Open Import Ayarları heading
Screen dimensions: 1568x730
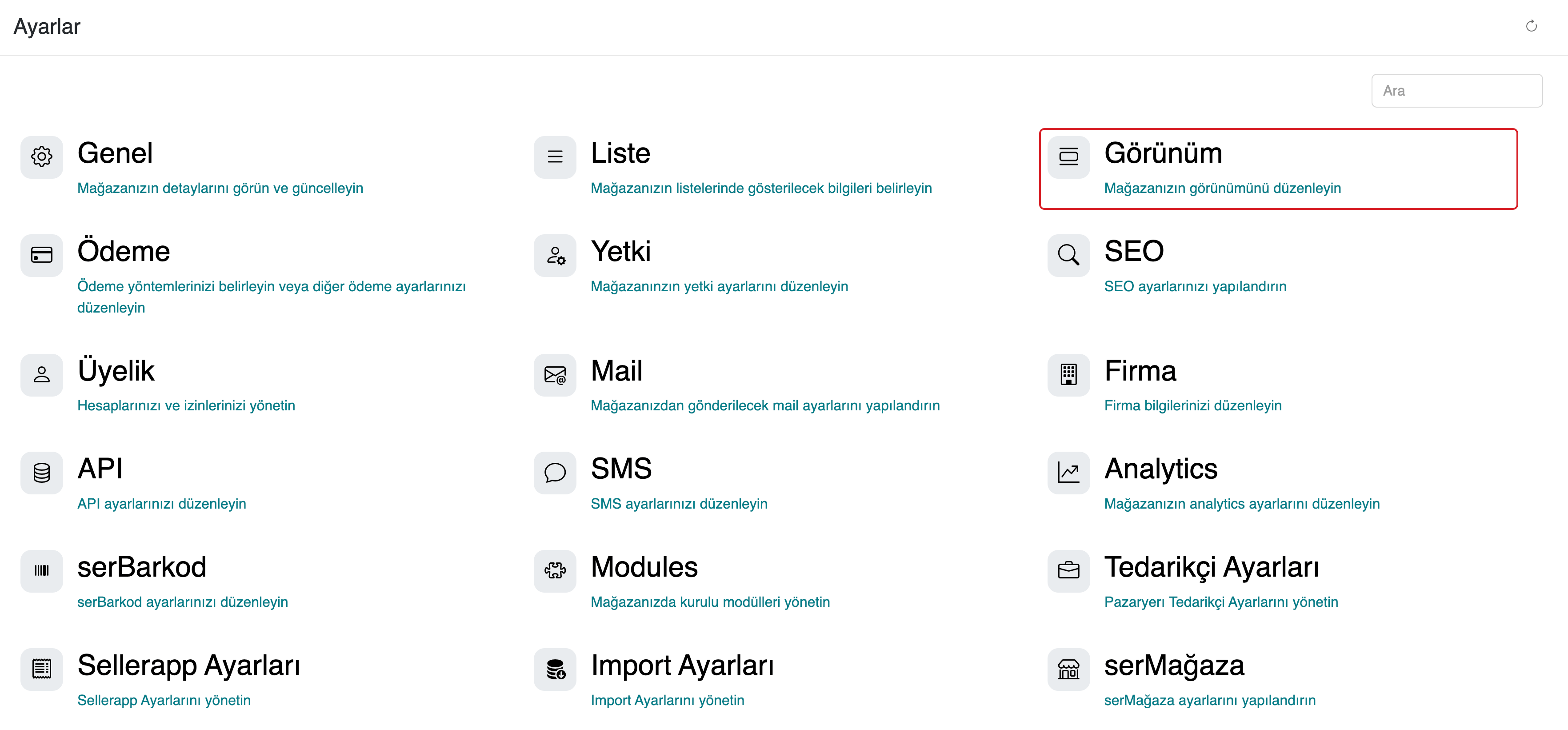coord(682,665)
